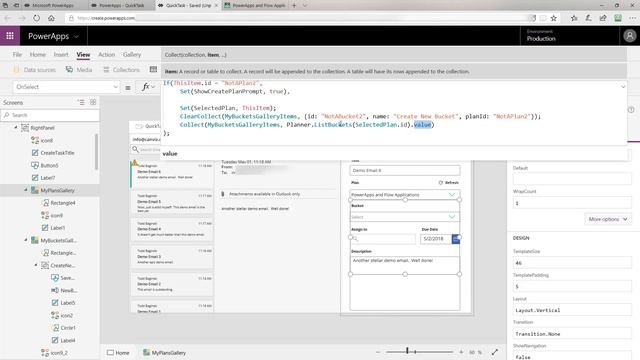The image size is (640, 360).
Task: Open the fx formula chevron
Action: (153, 87)
